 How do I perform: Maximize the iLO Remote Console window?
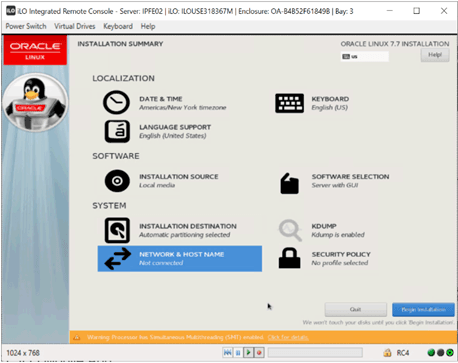click(416, 11)
